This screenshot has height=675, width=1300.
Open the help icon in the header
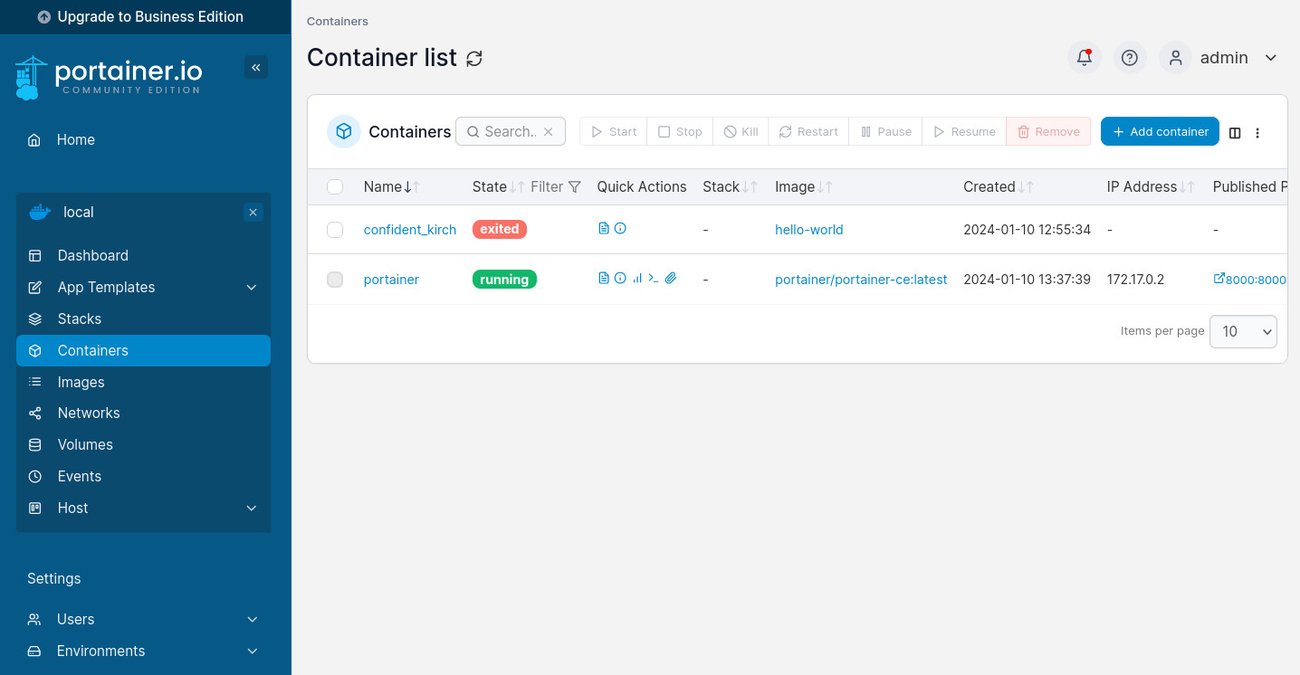(x=1130, y=57)
